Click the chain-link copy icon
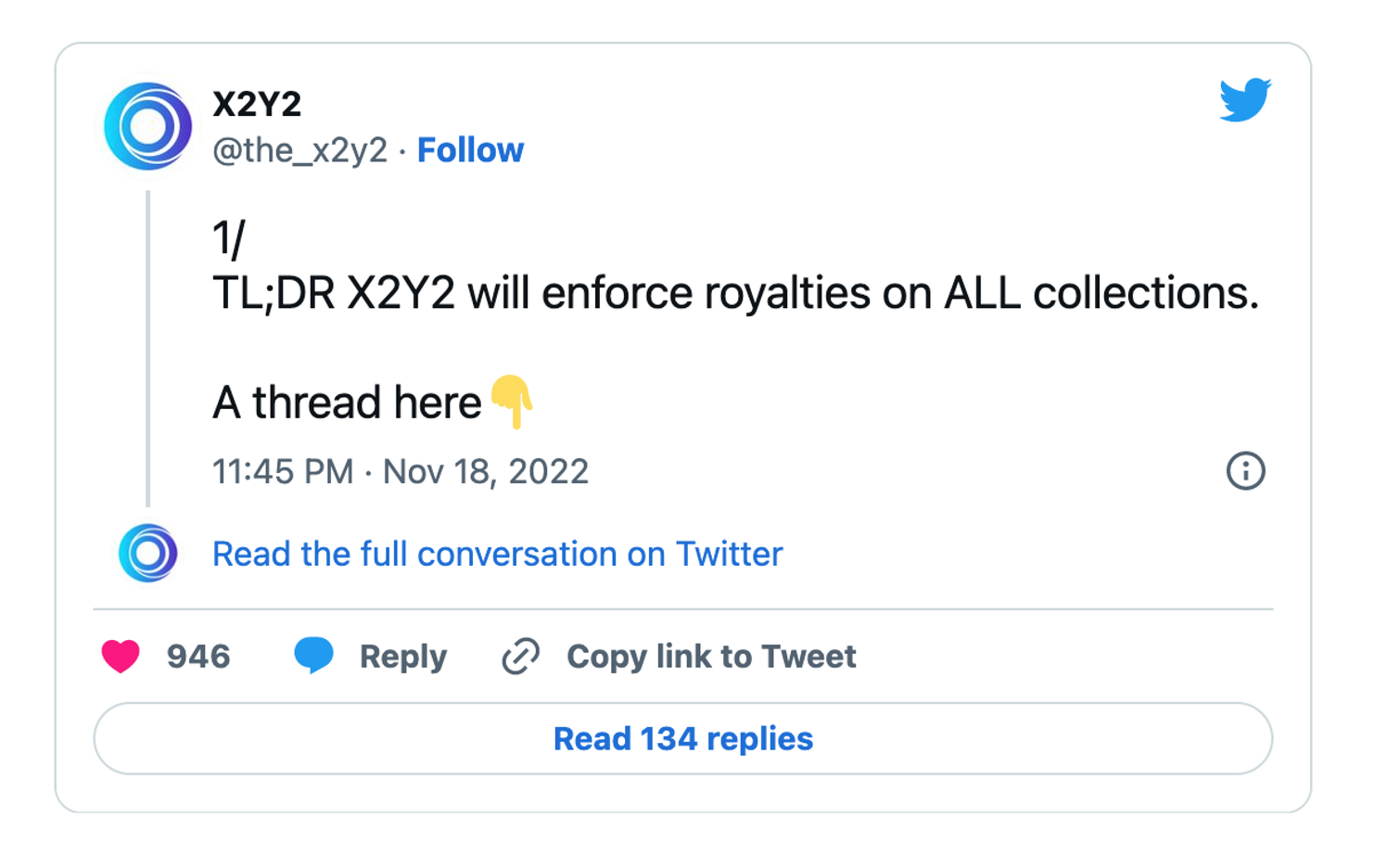Viewport: 1400px width, 844px height. 522,656
